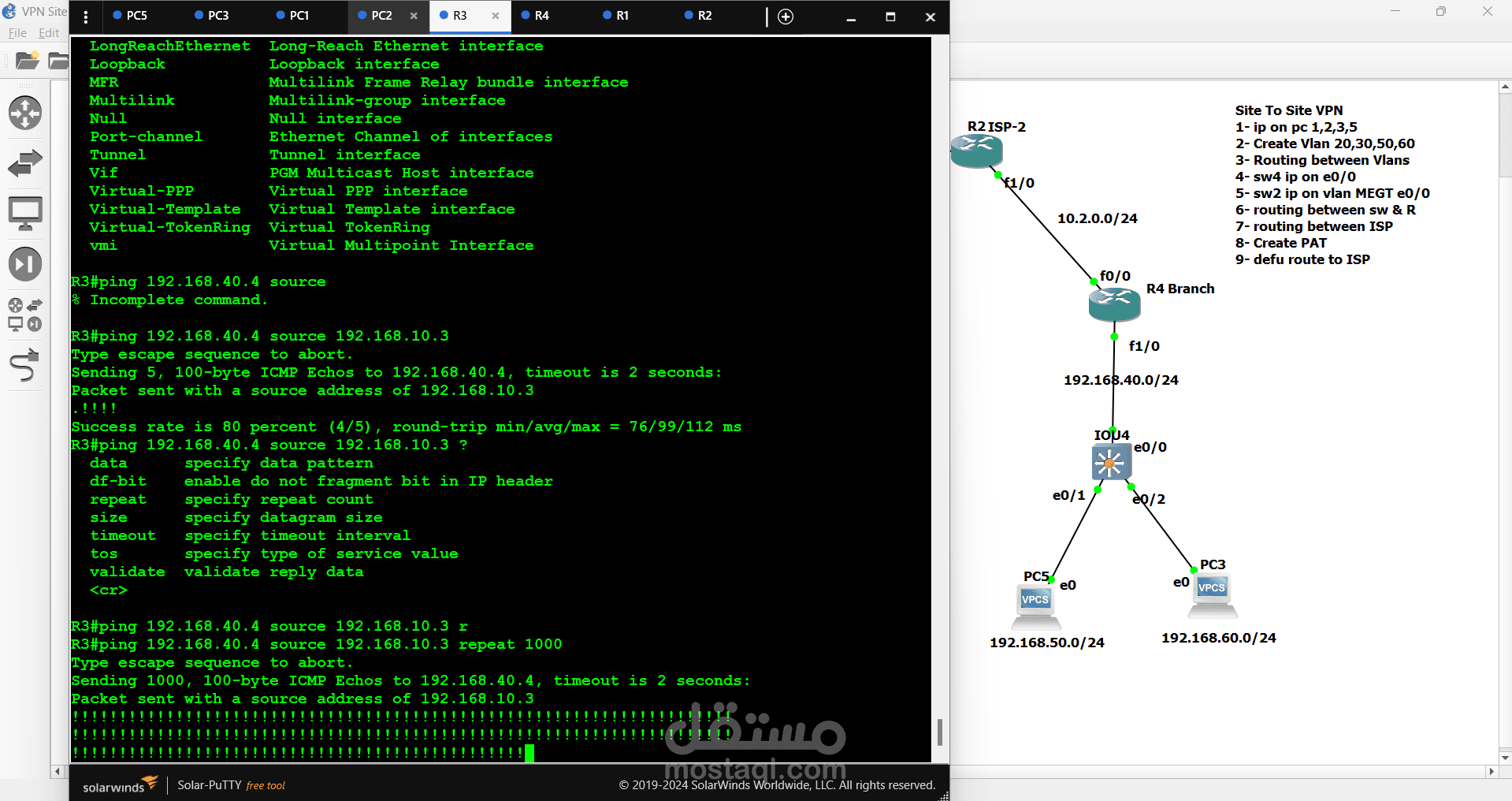The height and width of the screenshot is (801, 1512).
Task: Click the 'free tool' link
Action: [x=266, y=785]
